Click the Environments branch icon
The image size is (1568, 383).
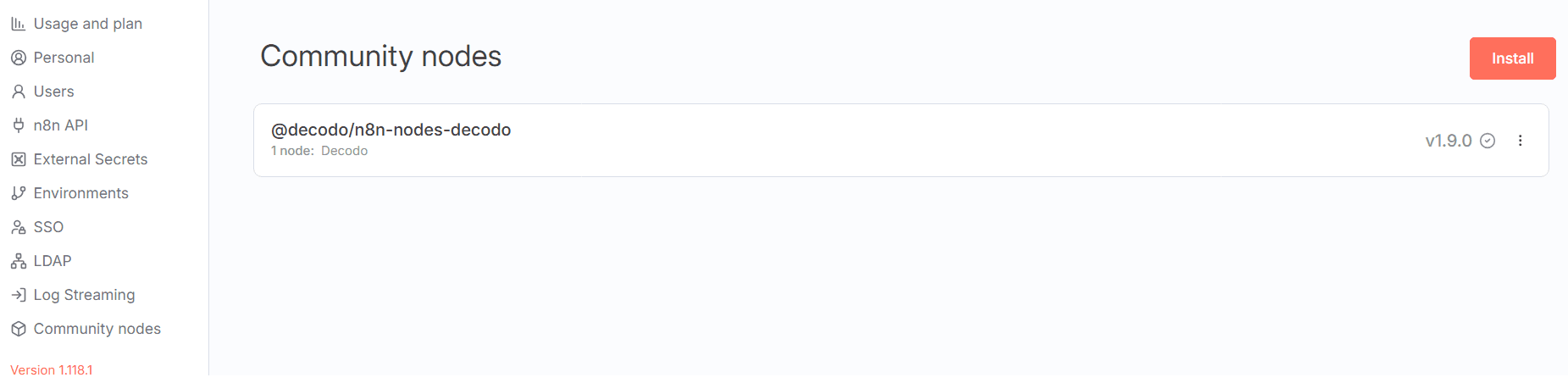click(18, 193)
